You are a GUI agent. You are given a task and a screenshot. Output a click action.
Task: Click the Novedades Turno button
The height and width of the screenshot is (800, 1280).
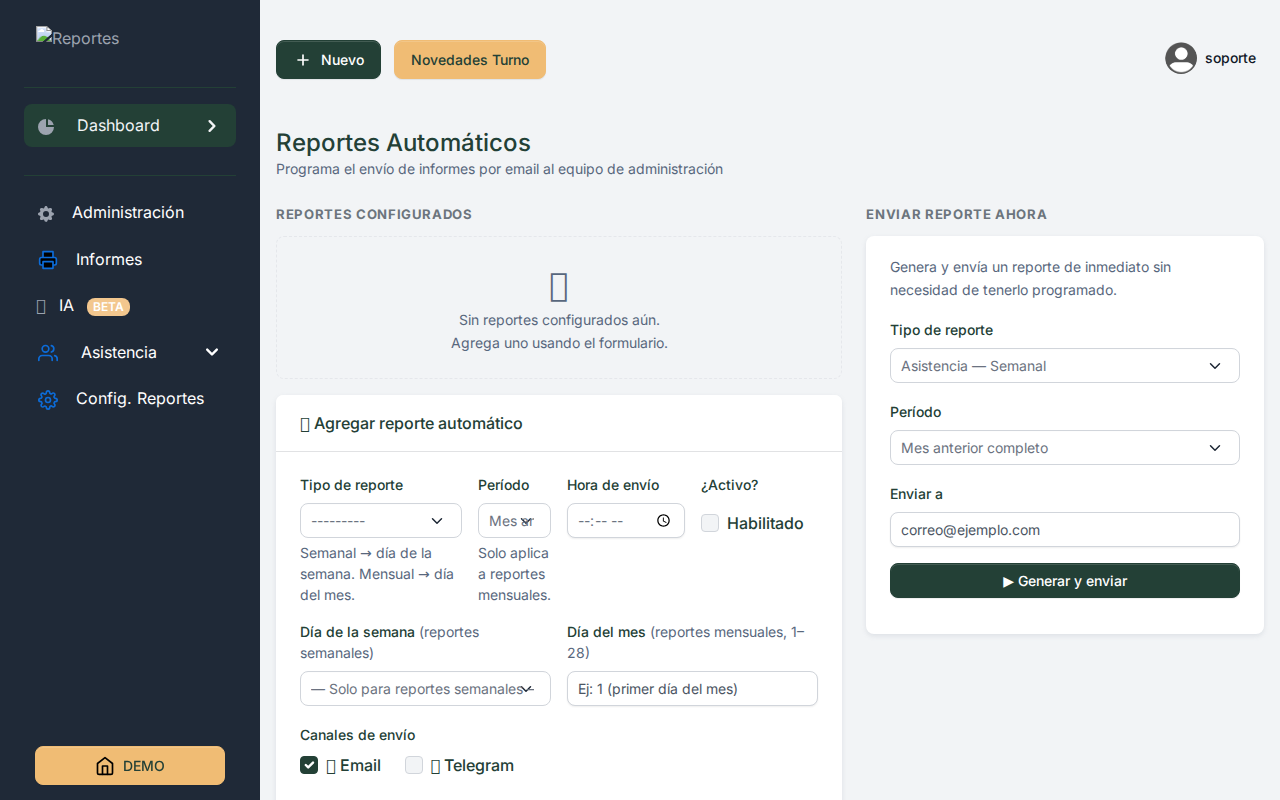pyautogui.click(x=470, y=60)
